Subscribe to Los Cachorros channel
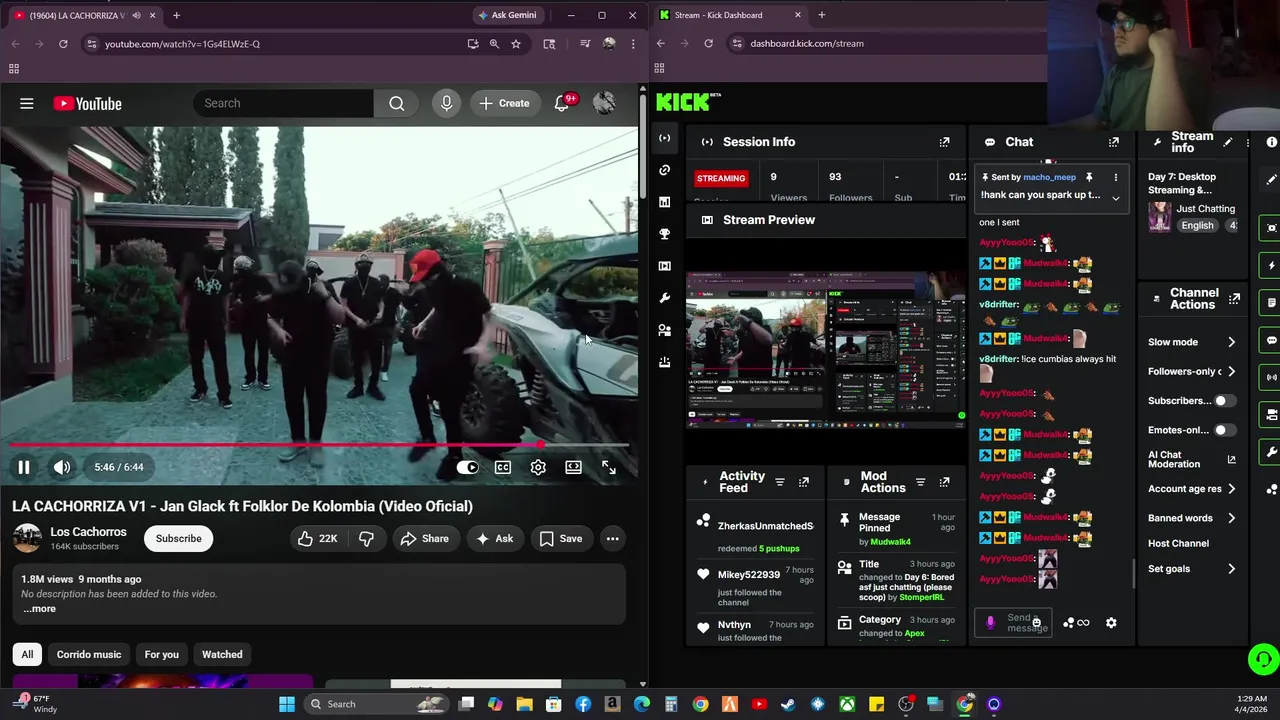1280x720 pixels. [x=178, y=538]
